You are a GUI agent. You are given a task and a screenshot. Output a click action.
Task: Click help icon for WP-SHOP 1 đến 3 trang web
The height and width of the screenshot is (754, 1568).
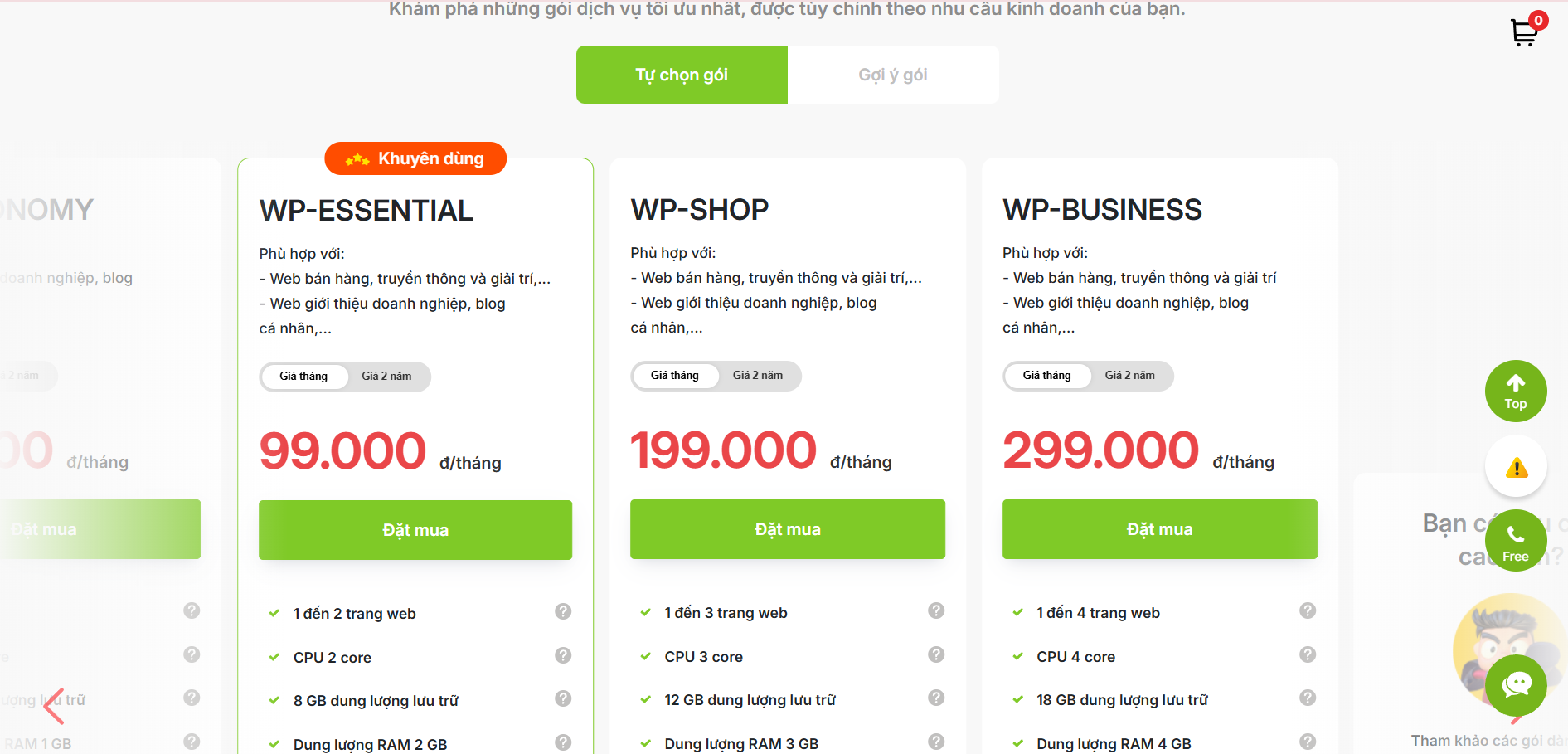tap(936, 611)
